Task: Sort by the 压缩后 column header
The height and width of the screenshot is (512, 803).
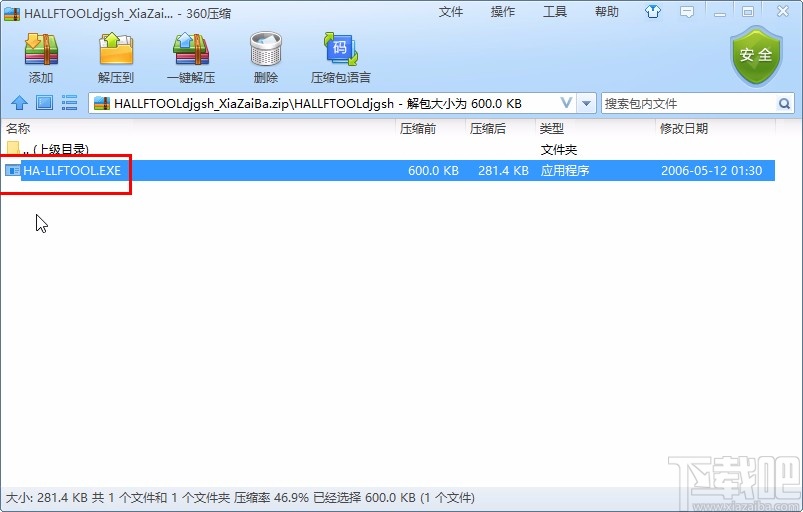Action: click(x=500, y=129)
